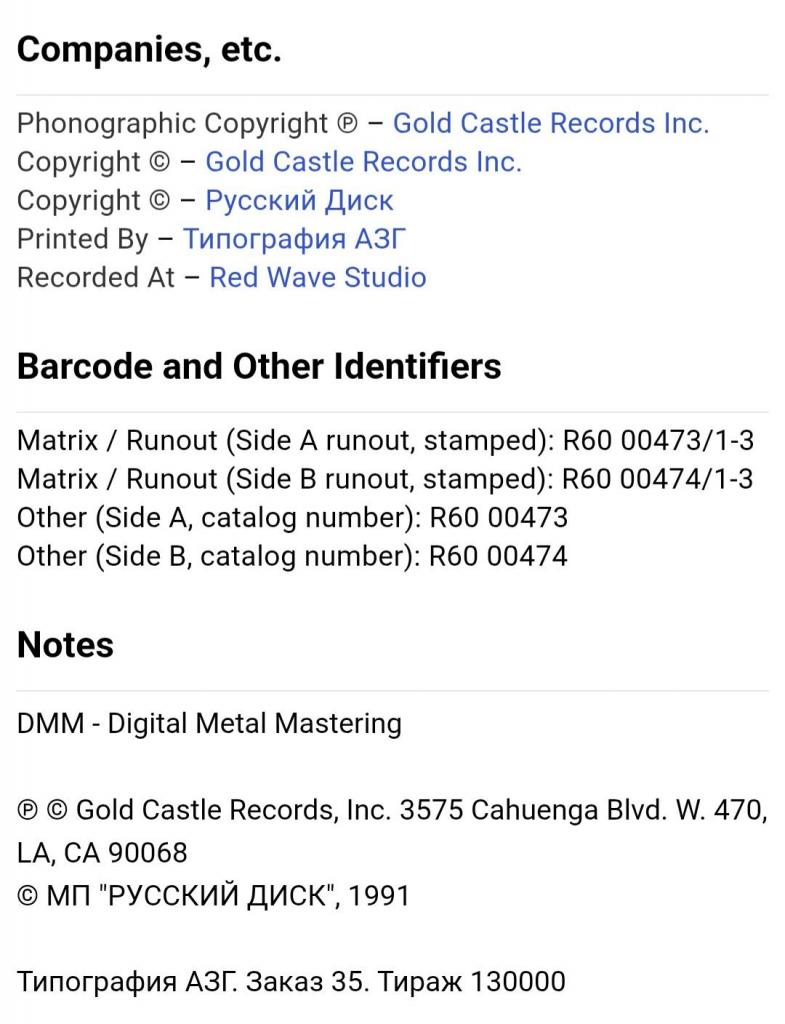This screenshot has width=785, height=1024.
Task: Open Gold Castle Records link on Copyright © line
Action: tap(363, 162)
